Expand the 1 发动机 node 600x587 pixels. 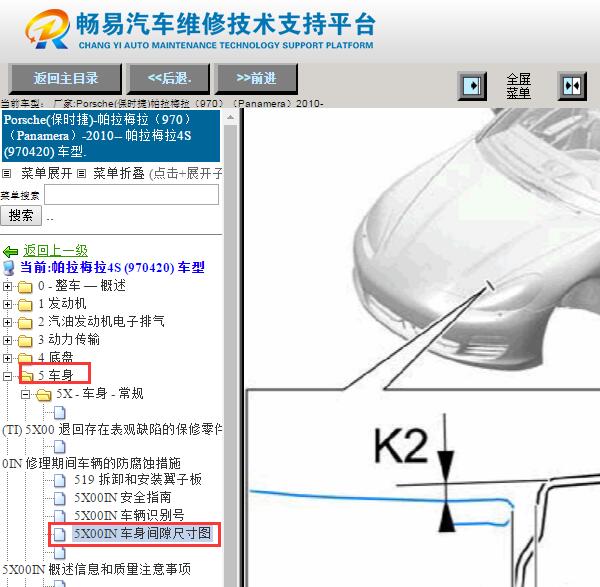point(7,304)
